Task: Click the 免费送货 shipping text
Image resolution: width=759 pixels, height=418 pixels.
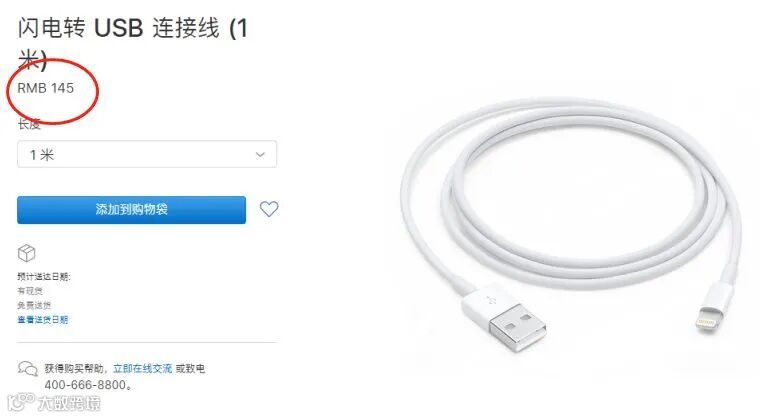Action: coord(34,305)
